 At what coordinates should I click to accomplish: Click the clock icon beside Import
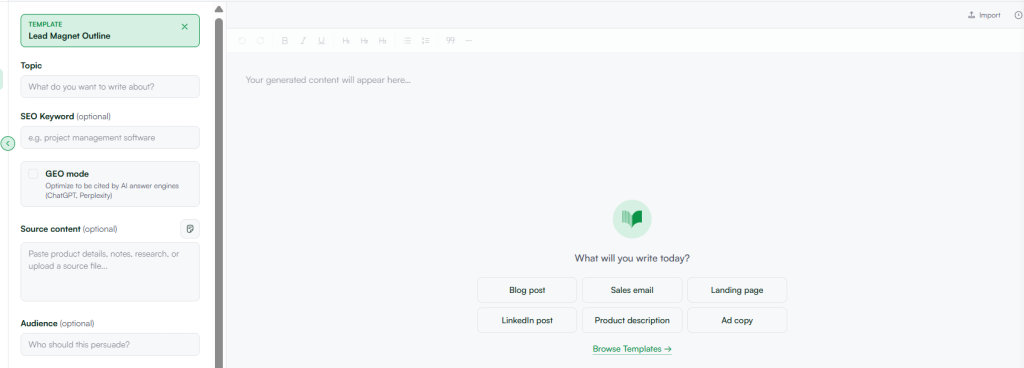pyautogui.click(x=1018, y=15)
